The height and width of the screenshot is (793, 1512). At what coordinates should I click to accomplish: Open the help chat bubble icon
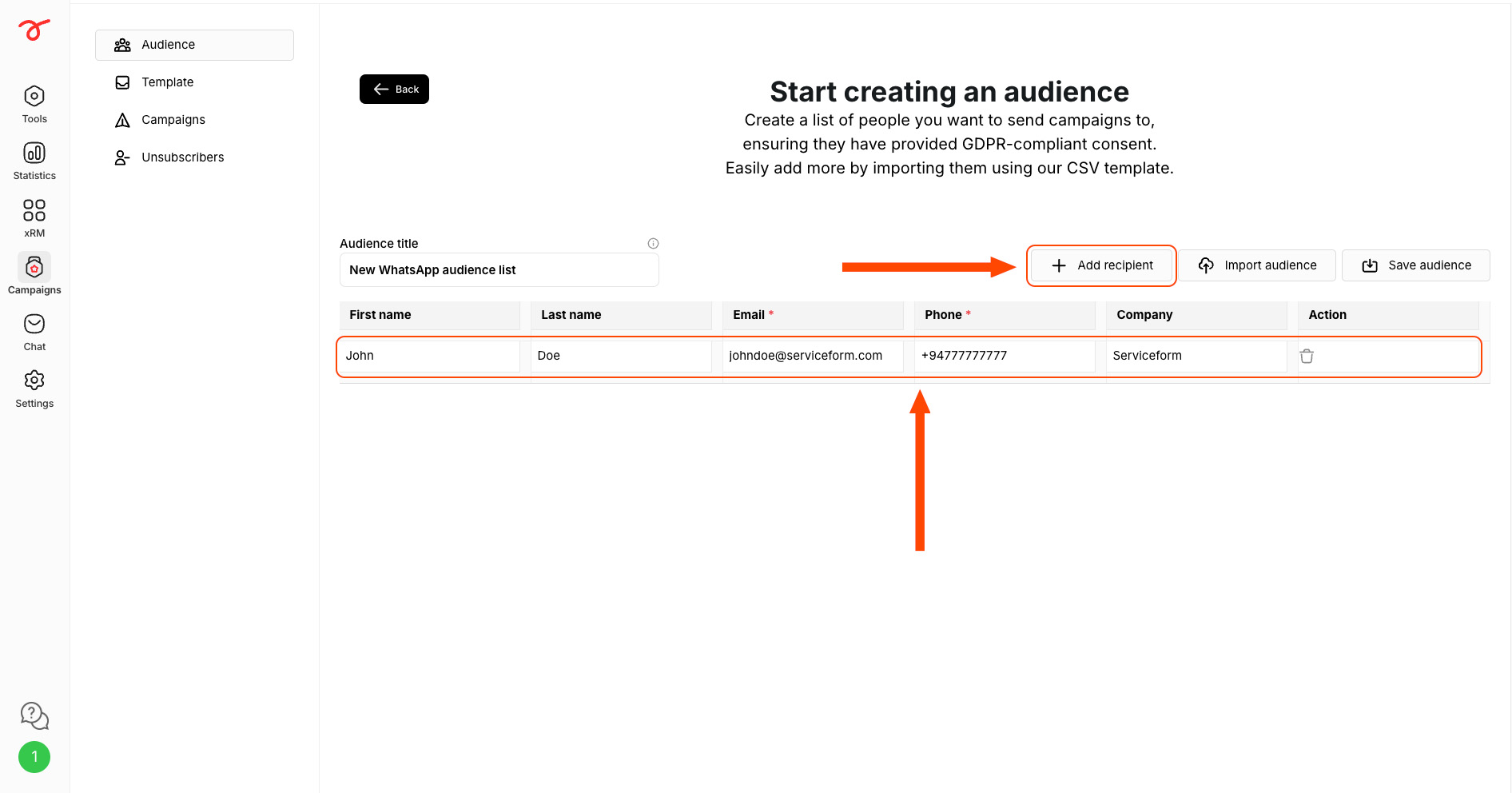coord(34,715)
